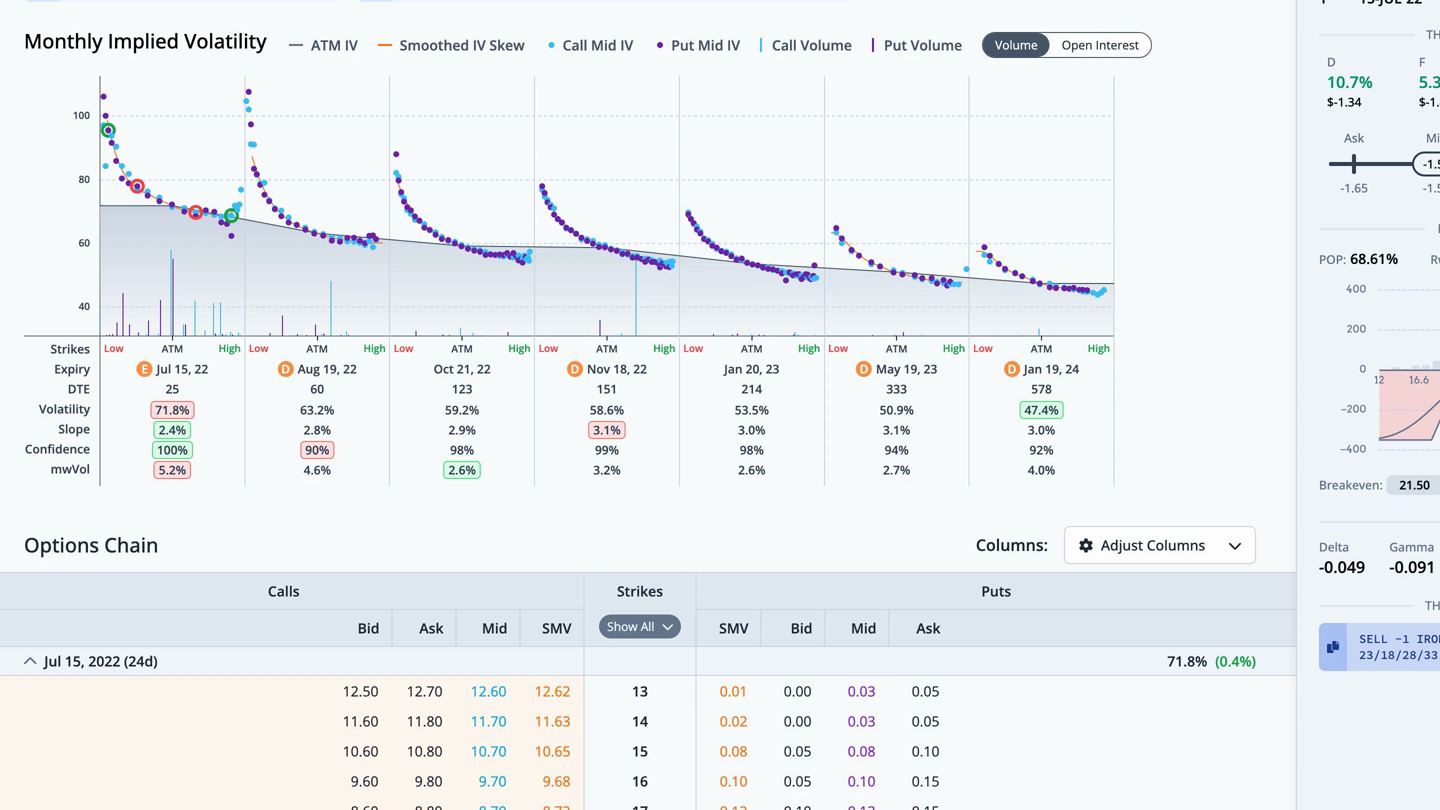The width and height of the screenshot is (1440, 810).
Task: Click the call mid price 11.70 at strike 14
Action: tap(488, 722)
